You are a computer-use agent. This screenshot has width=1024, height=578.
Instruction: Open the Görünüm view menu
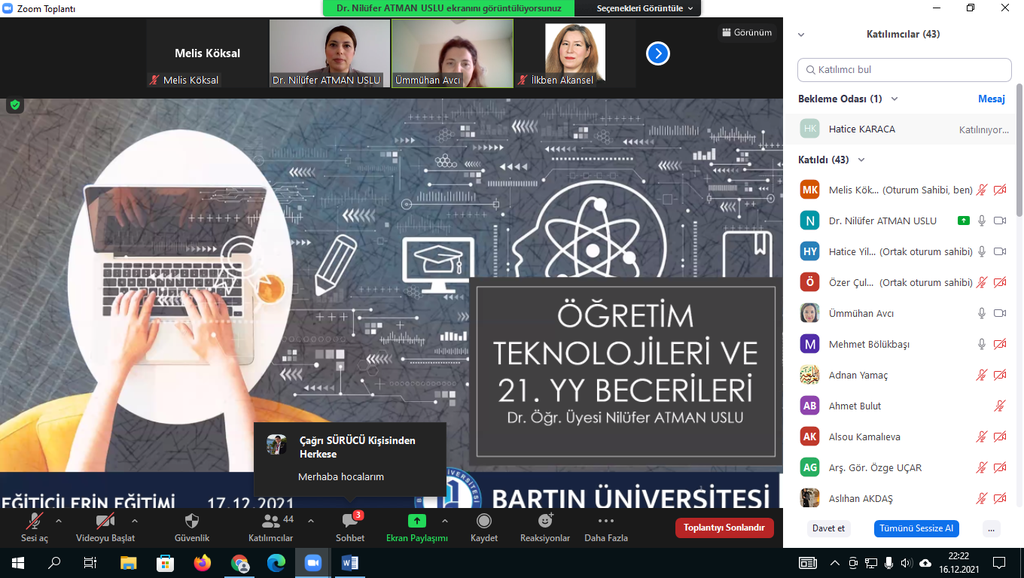coord(746,32)
